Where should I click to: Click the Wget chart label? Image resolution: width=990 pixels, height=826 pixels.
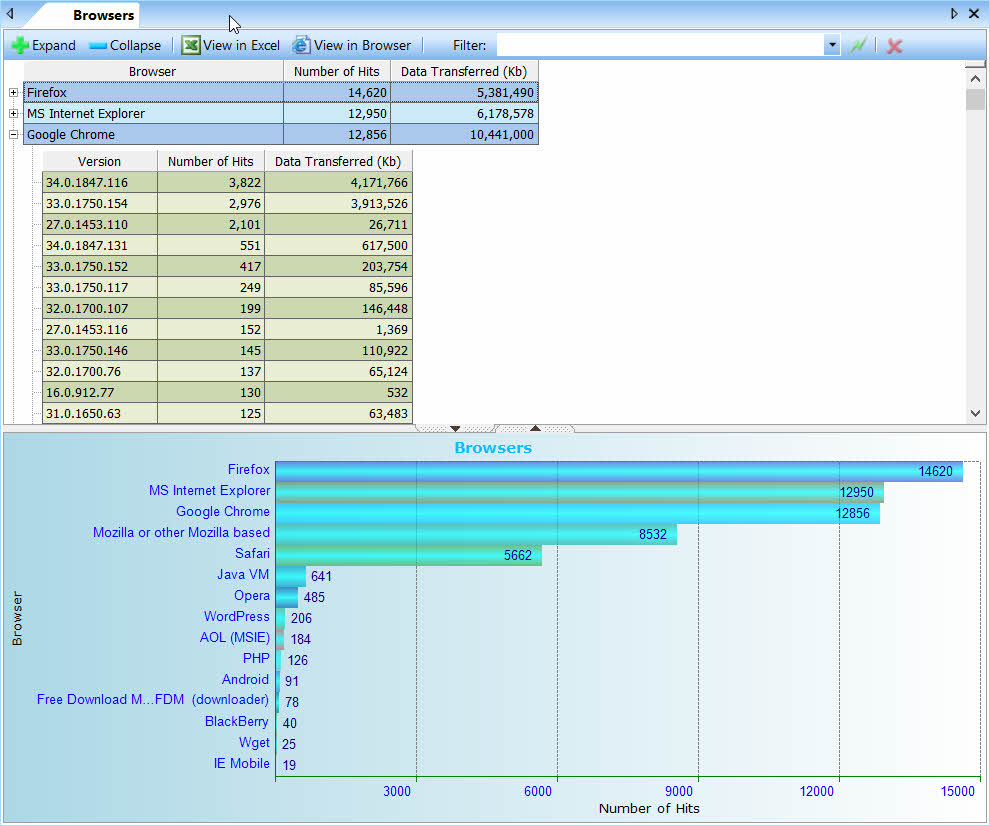tap(254, 742)
